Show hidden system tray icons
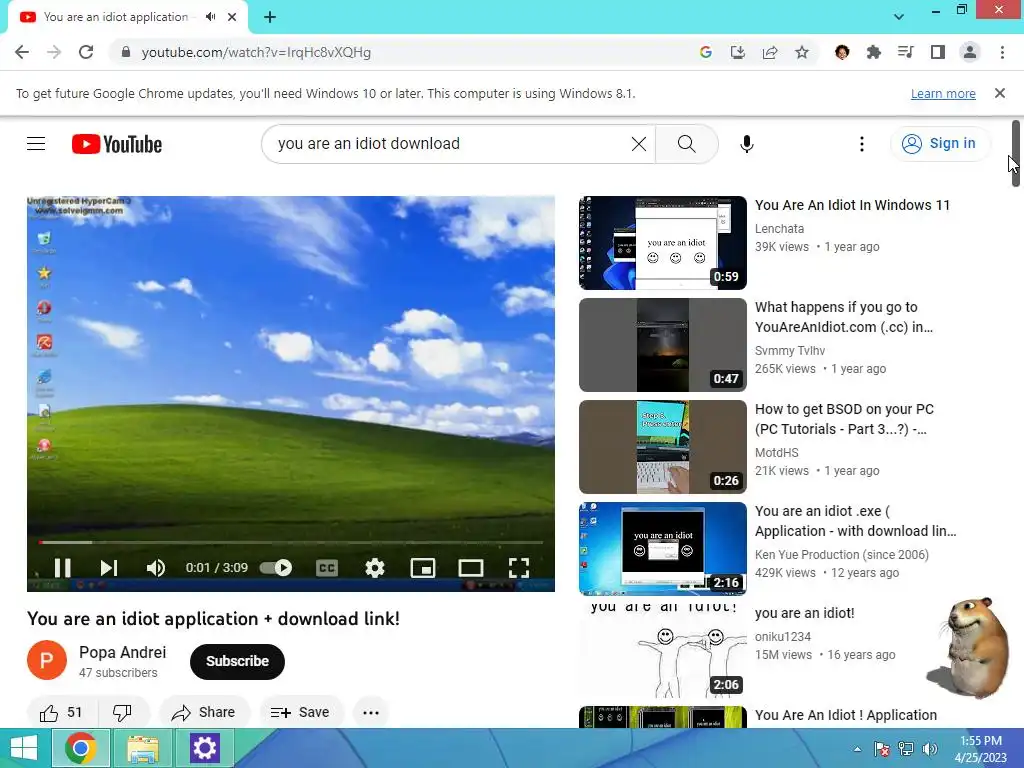This screenshot has width=1024, height=768. tap(857, 749)
